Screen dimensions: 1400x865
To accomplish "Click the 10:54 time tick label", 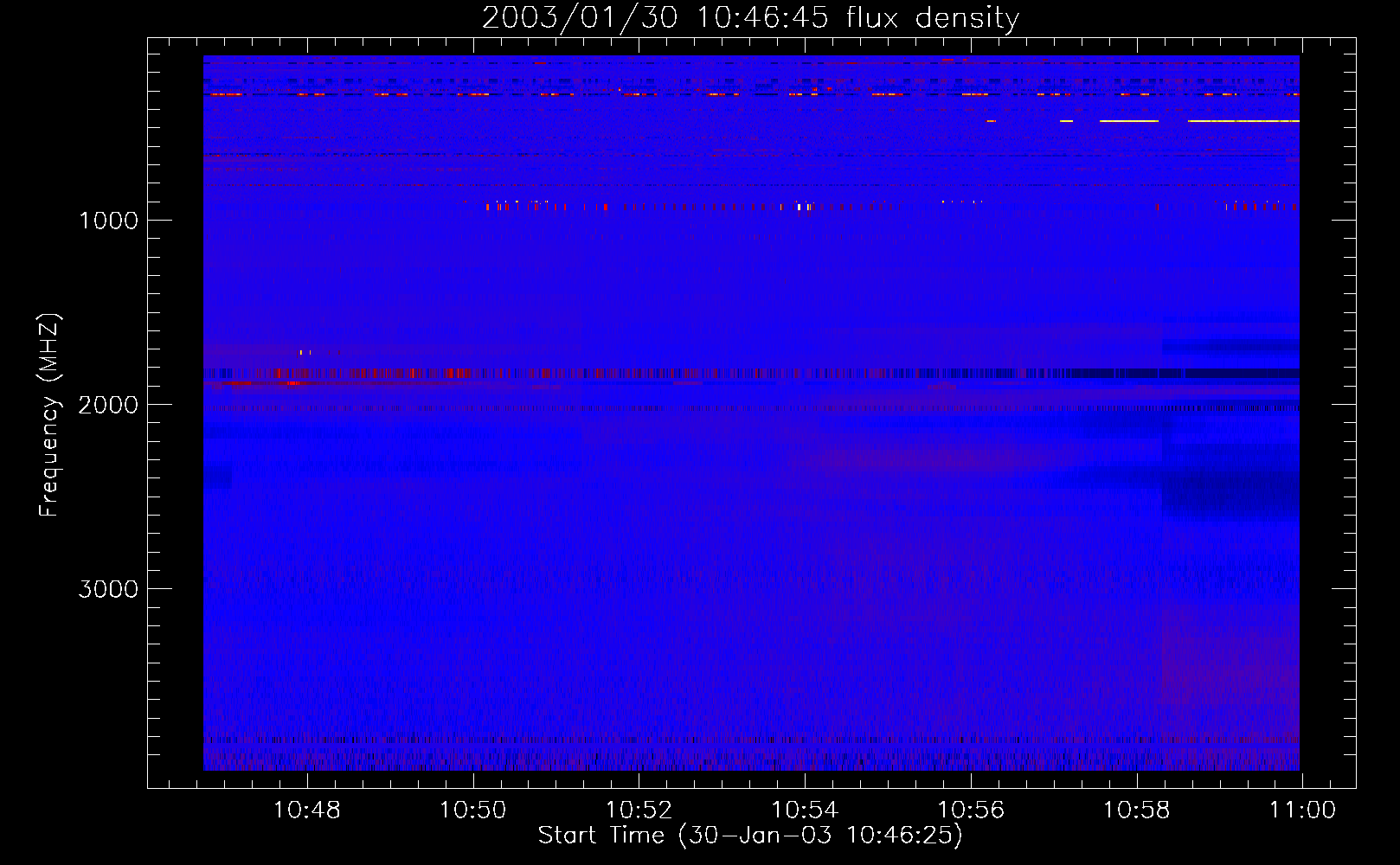I will [x=806, y=811].
